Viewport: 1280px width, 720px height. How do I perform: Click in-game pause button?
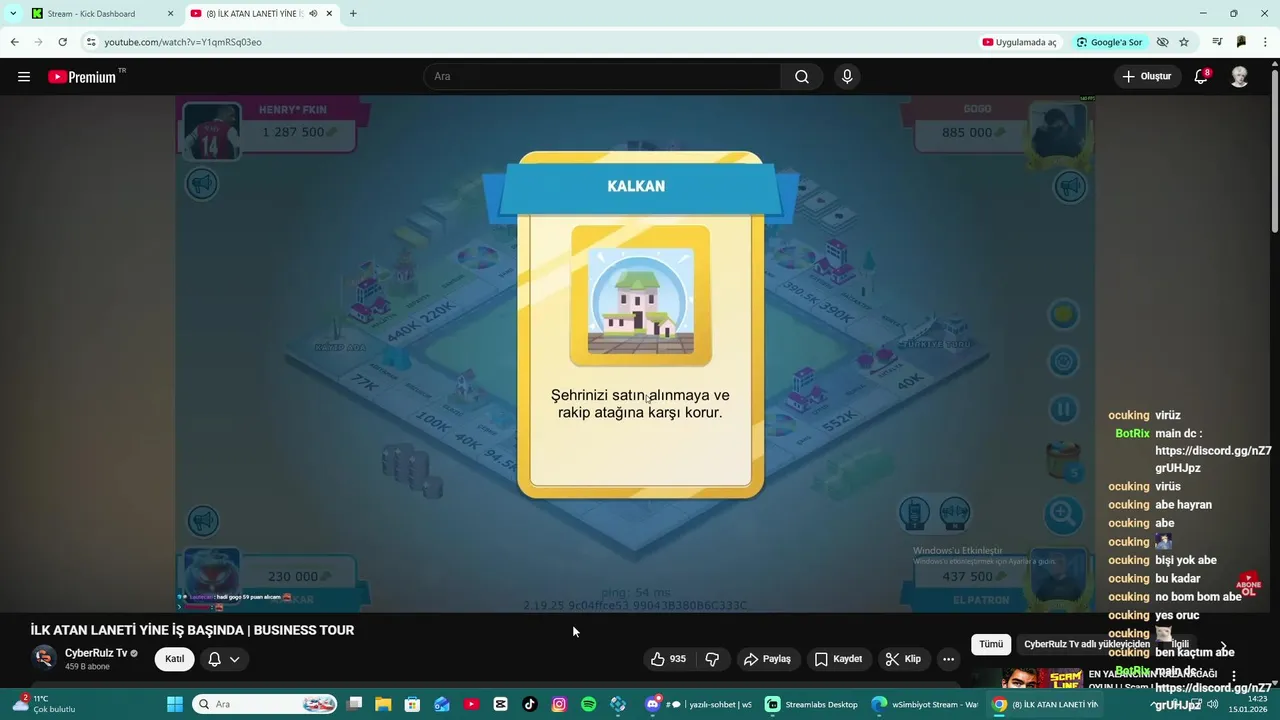[x=1063, y=409]
